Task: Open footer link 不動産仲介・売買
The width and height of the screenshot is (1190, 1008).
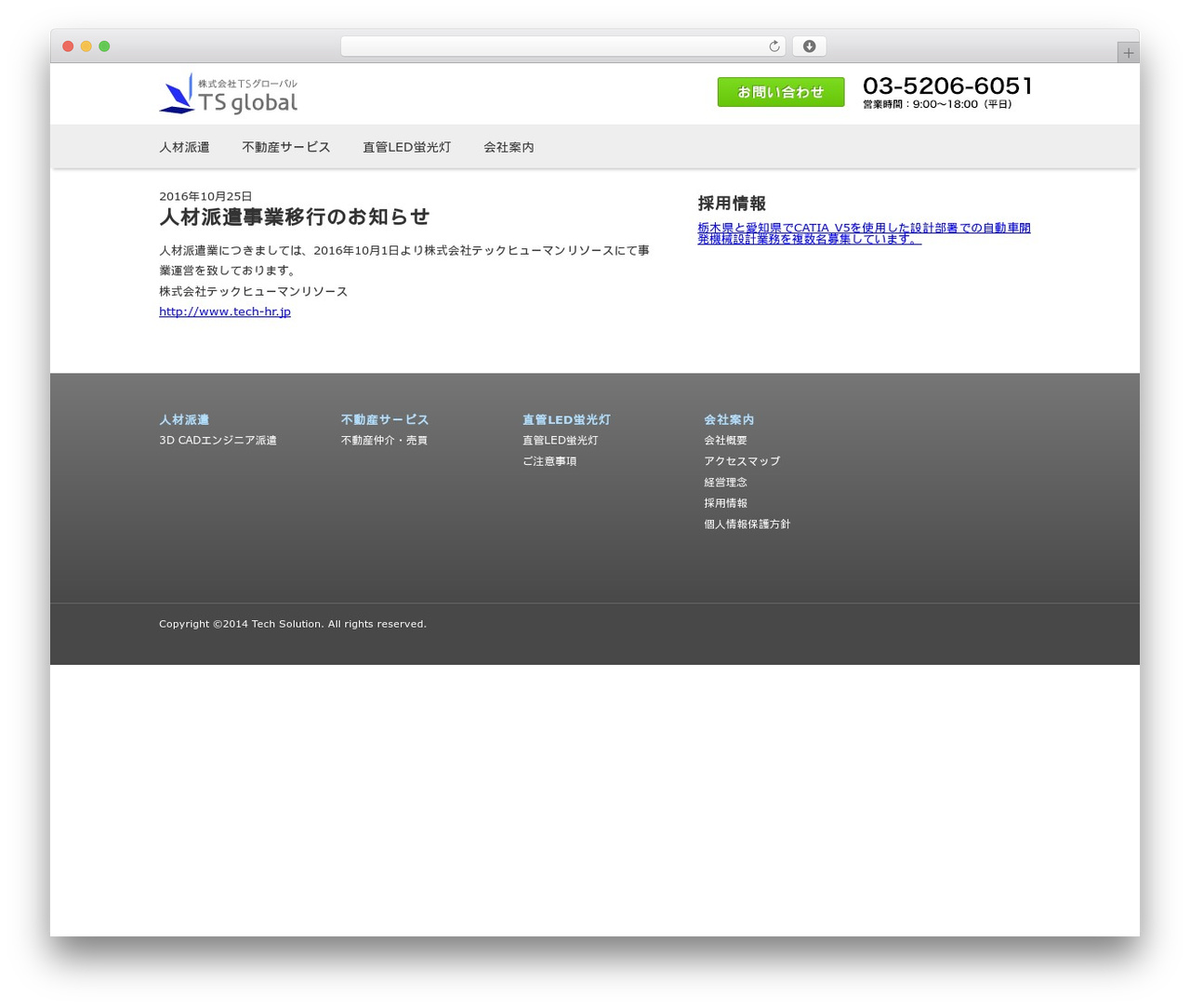Action: (384, 441)
